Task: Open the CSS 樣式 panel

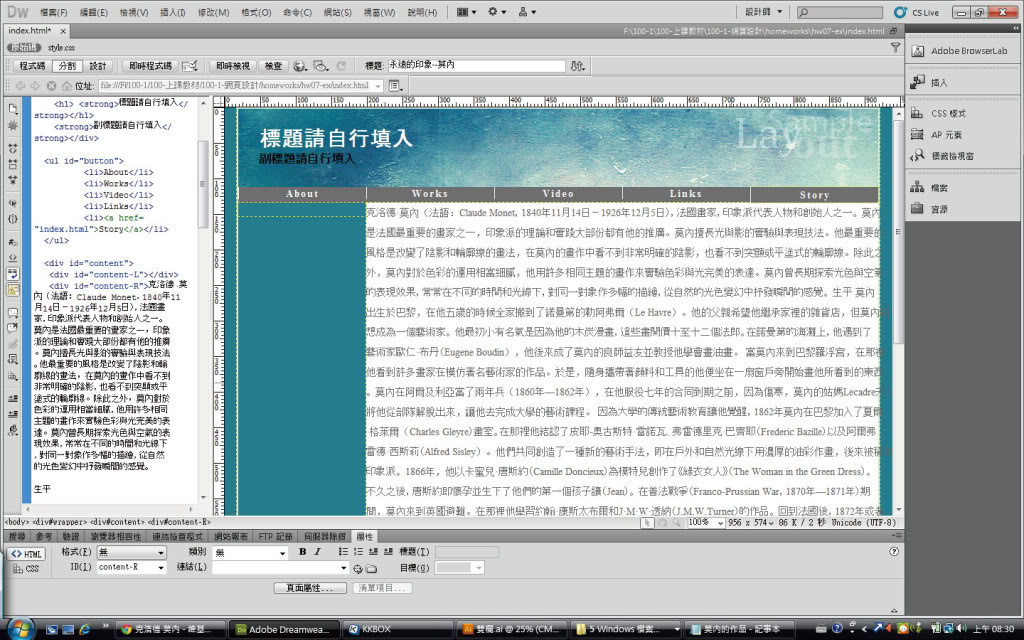Action: [x=947, y=113]
